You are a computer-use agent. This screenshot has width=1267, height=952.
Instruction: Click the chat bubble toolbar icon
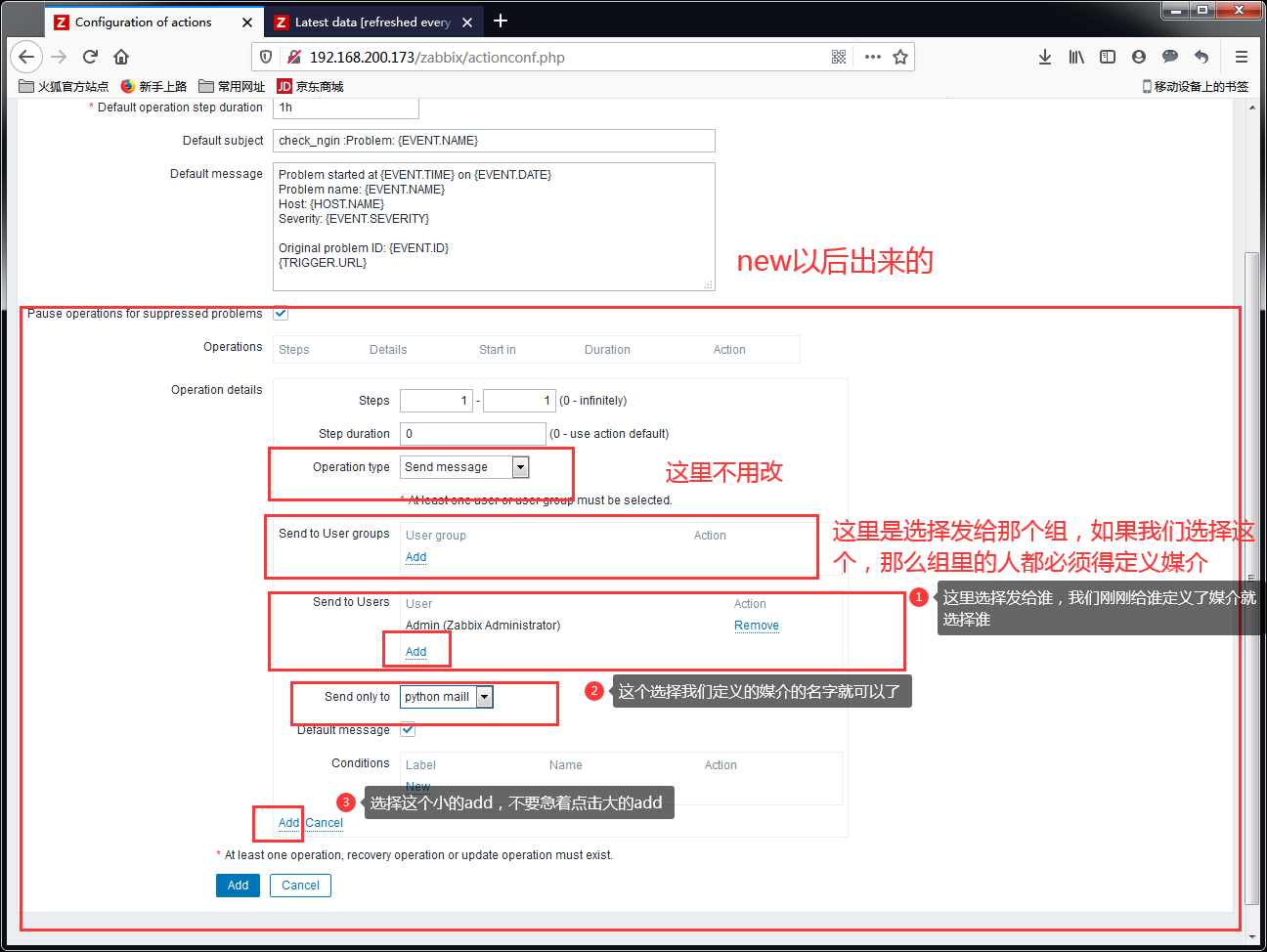[1170, 57]
